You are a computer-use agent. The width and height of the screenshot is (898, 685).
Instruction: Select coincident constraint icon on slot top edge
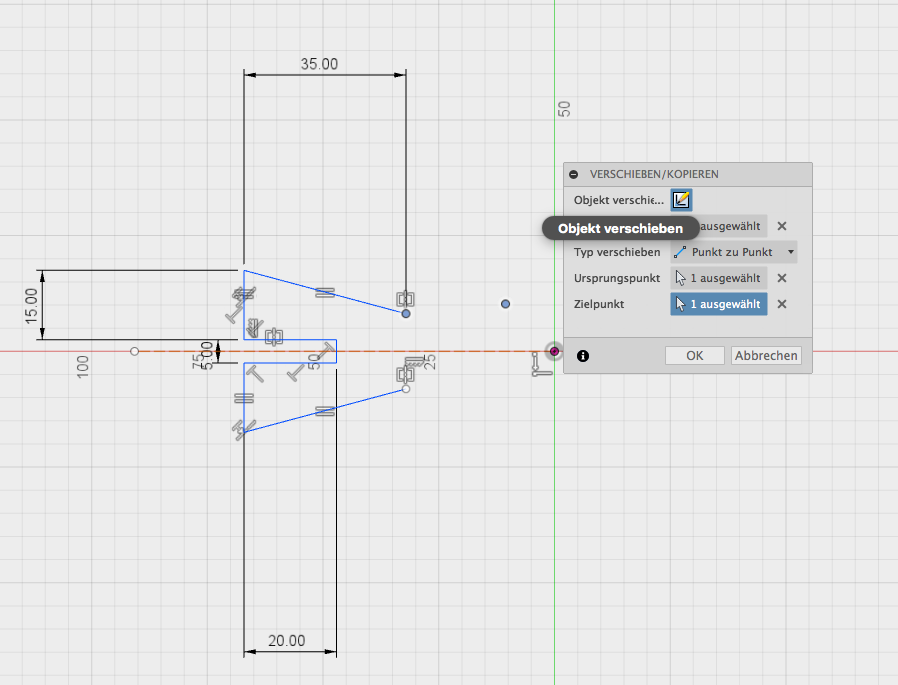point(274,336)
